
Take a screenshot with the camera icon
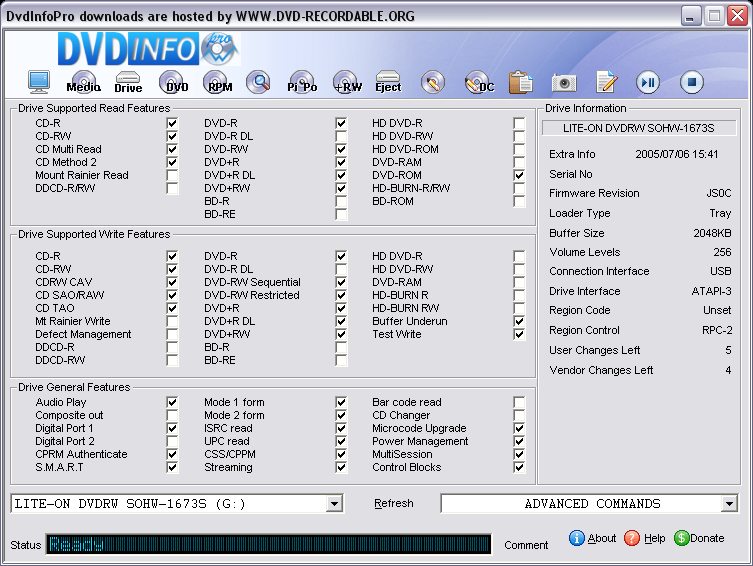click(x=564, y=83)
